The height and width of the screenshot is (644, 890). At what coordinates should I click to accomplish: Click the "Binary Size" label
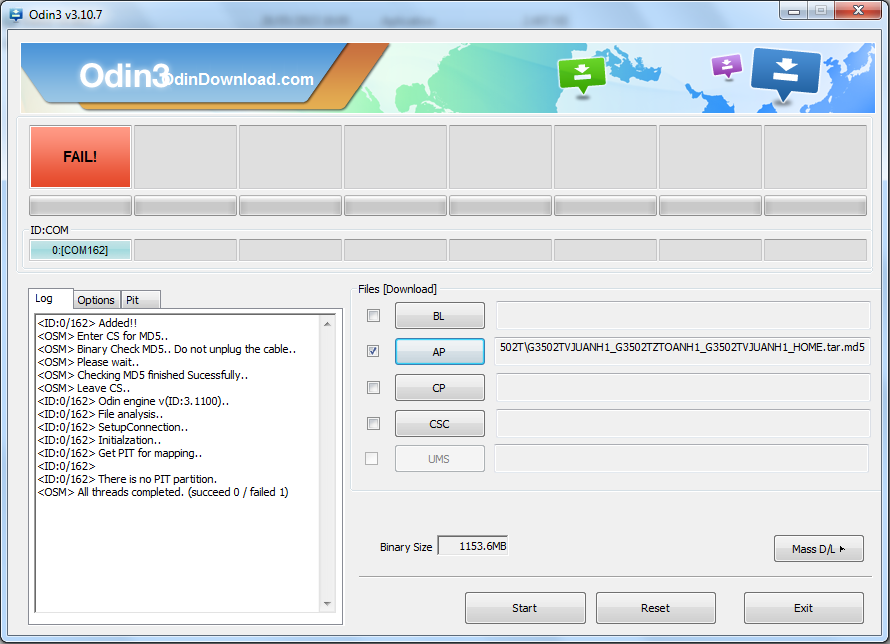coord(406,547)
